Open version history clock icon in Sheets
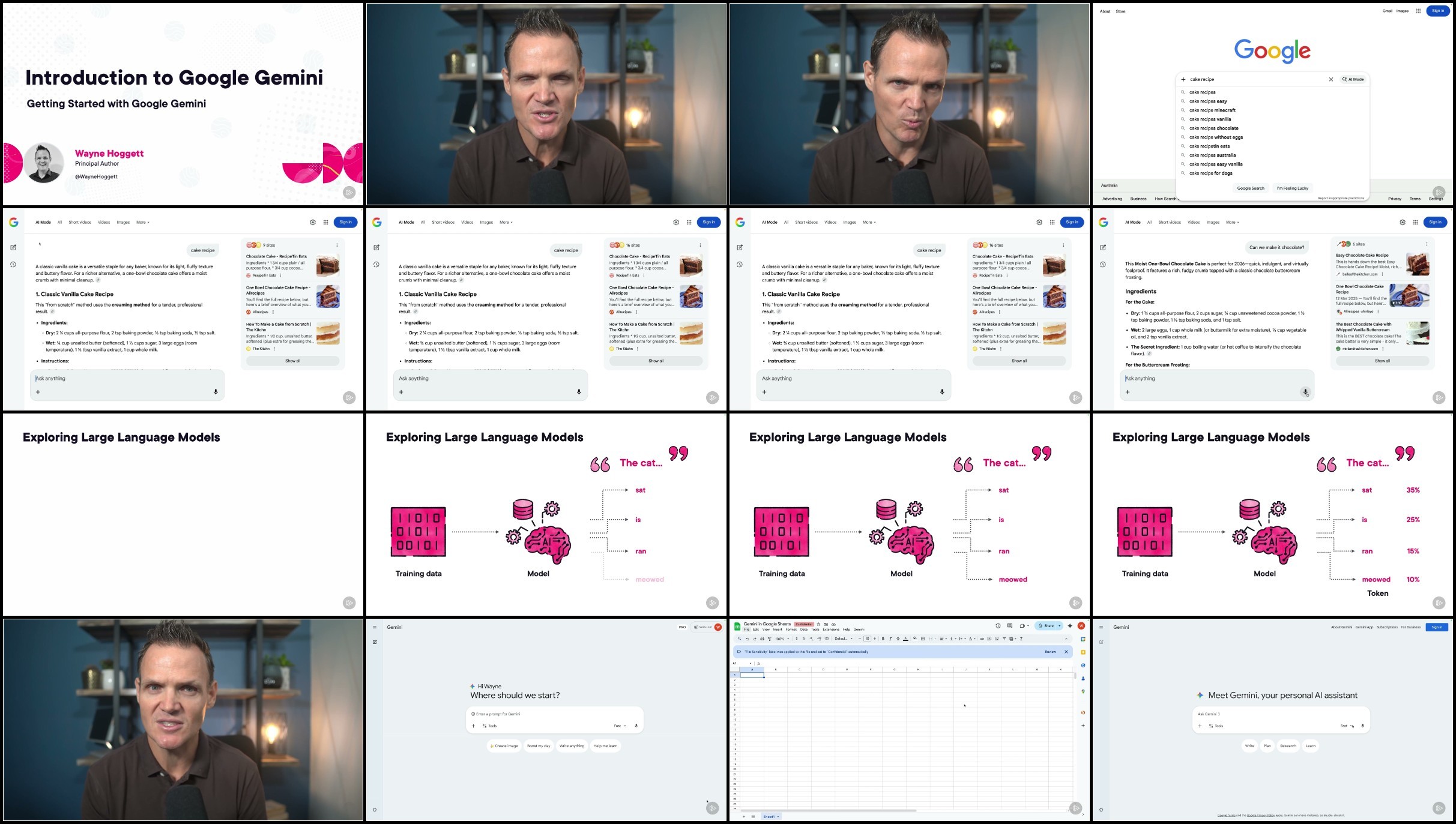This screenshot has height=824, width=1456. 998,626
